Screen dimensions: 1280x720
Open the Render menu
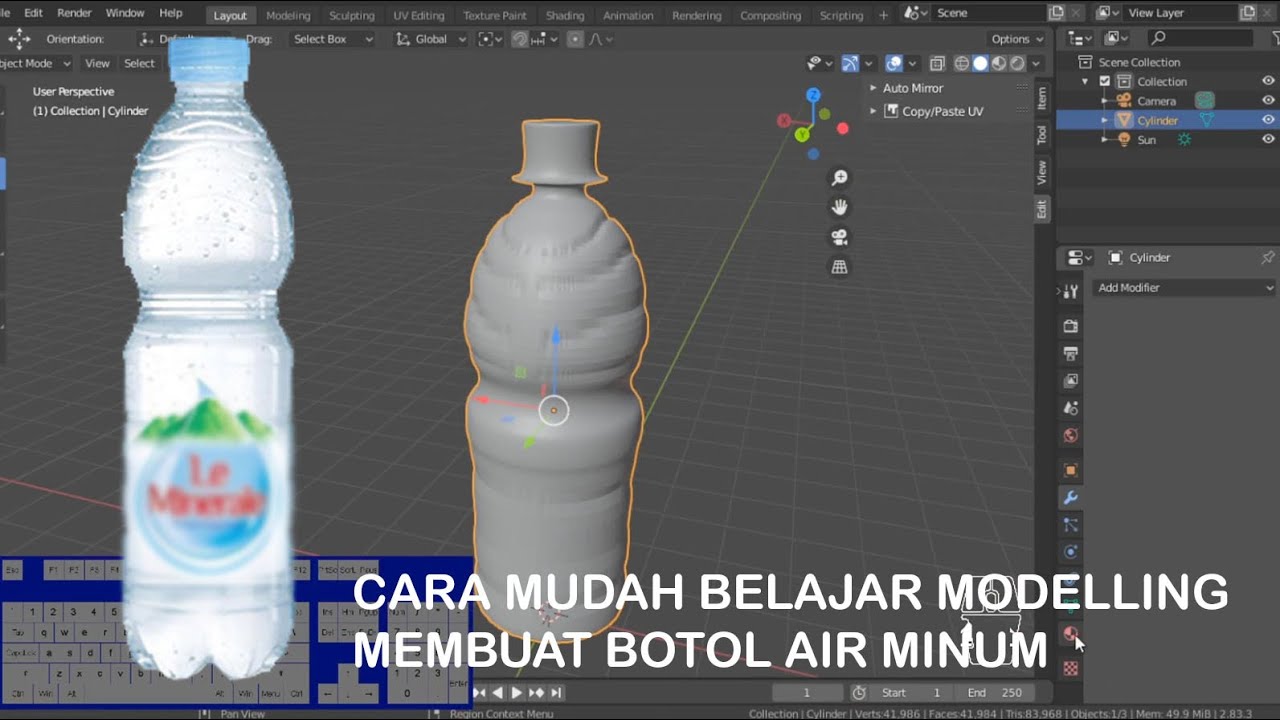click(x=74, y=13)
